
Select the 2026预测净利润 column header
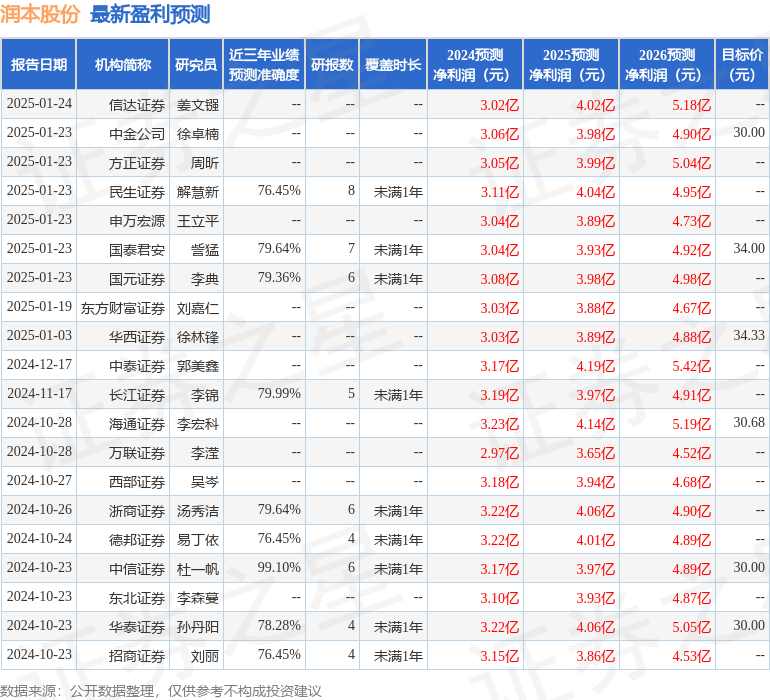[x=667, y=65]
